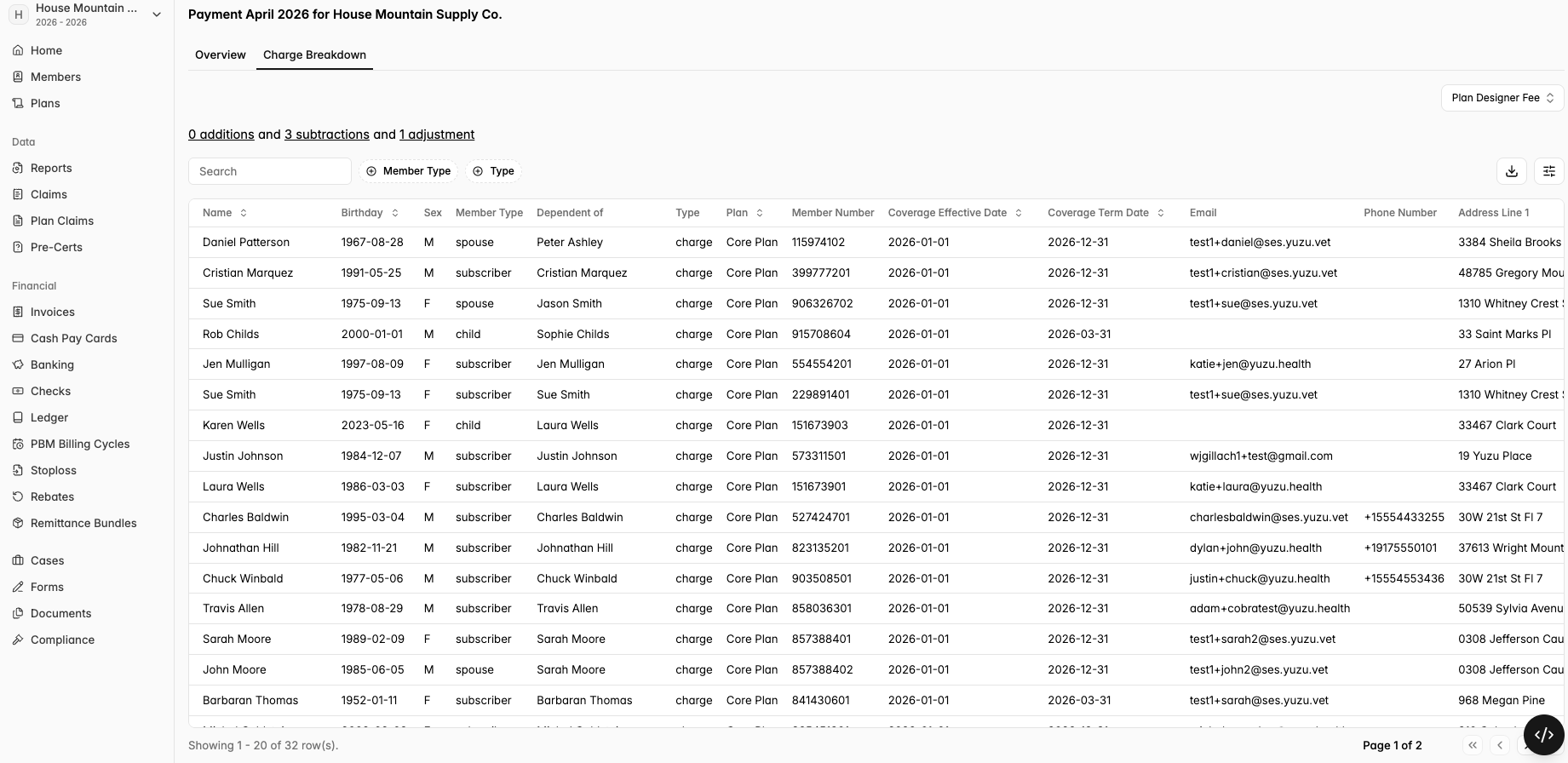Click the 3 subtractions link
Screen dimensions: 1568x763
(327, 135)
